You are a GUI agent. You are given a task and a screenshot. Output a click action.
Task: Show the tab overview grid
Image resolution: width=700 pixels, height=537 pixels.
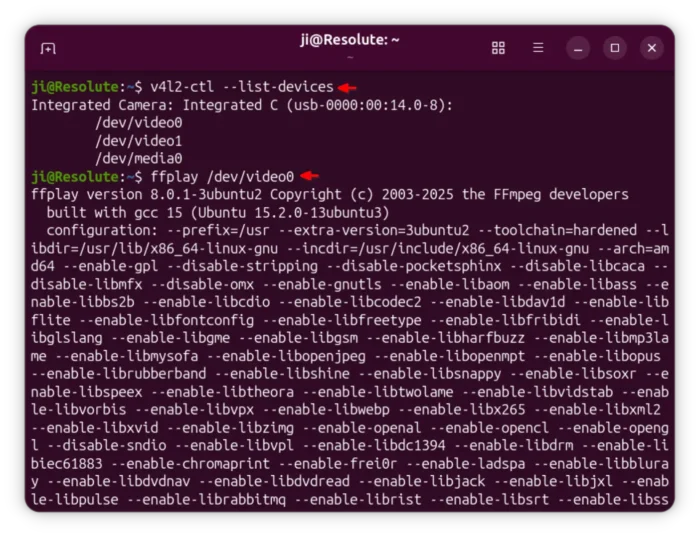click(x=498, y=48)
